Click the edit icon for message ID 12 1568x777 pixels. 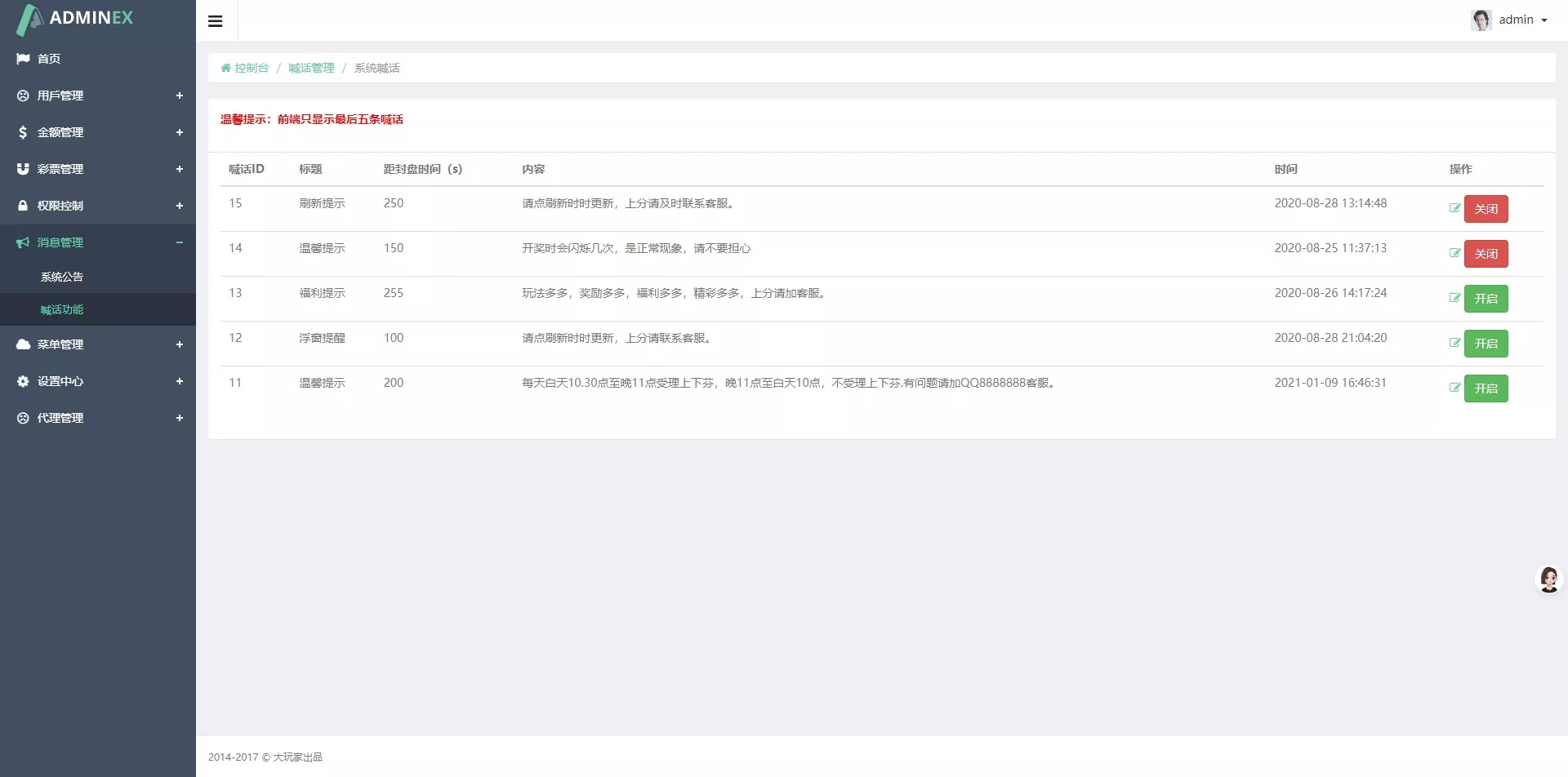(1454, 343)
